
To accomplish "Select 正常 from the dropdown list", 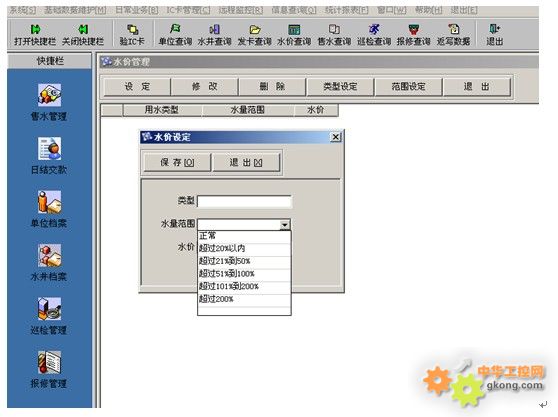I will tap(244, 236).
